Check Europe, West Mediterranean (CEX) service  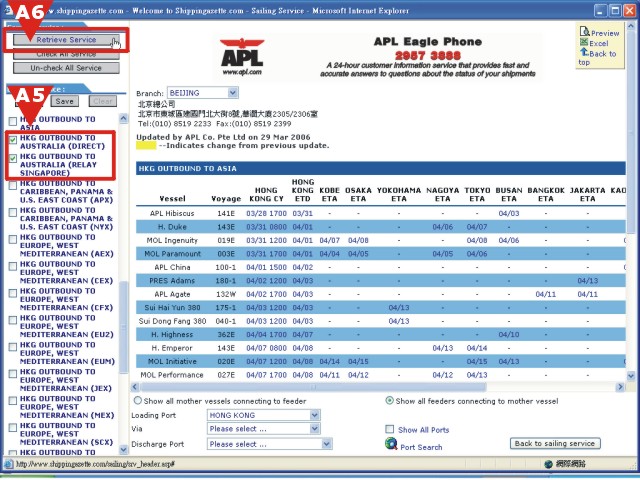[13, 266]
